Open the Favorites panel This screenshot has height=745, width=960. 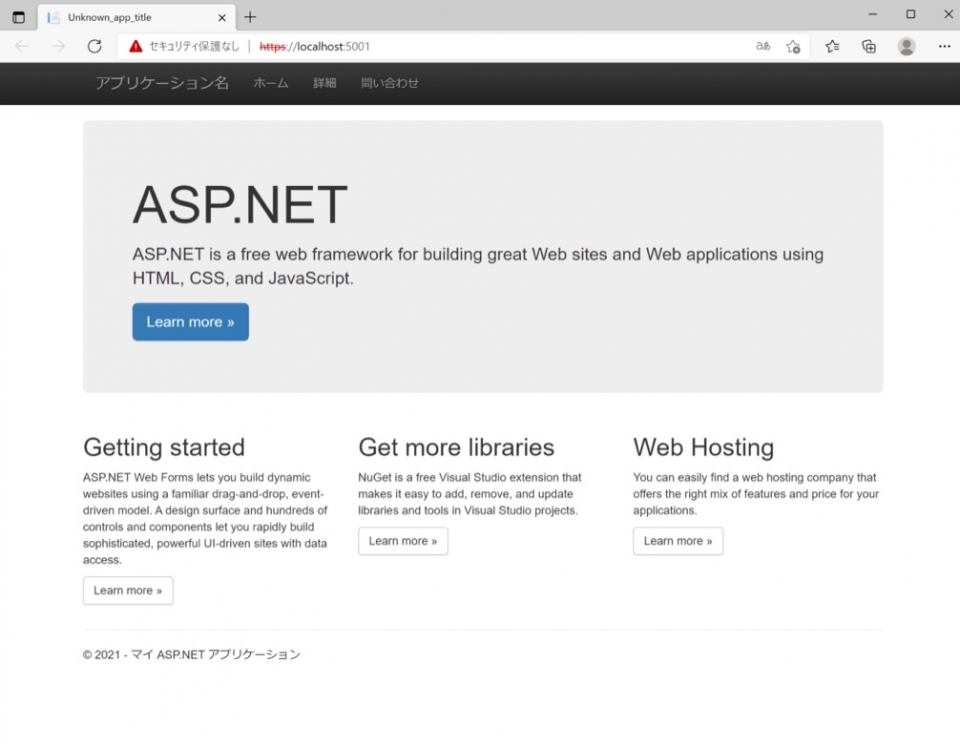click(832, 46)
